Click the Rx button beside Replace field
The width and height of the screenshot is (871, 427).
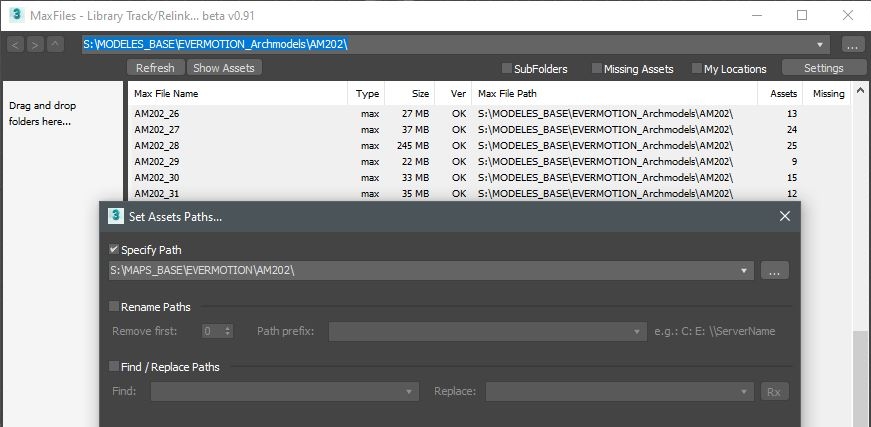[774, 392]
